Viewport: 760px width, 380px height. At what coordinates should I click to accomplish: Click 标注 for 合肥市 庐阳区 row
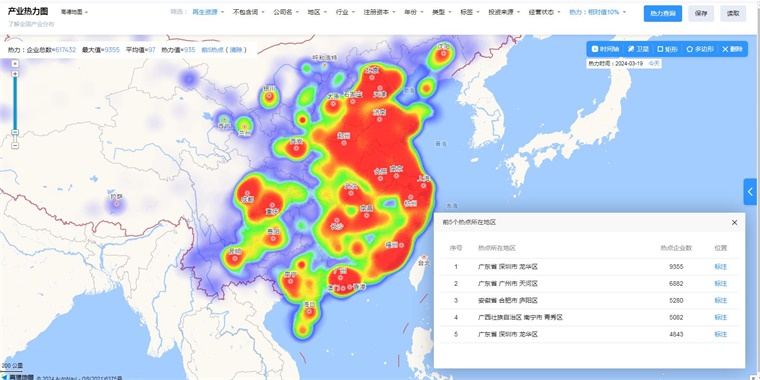721,301
